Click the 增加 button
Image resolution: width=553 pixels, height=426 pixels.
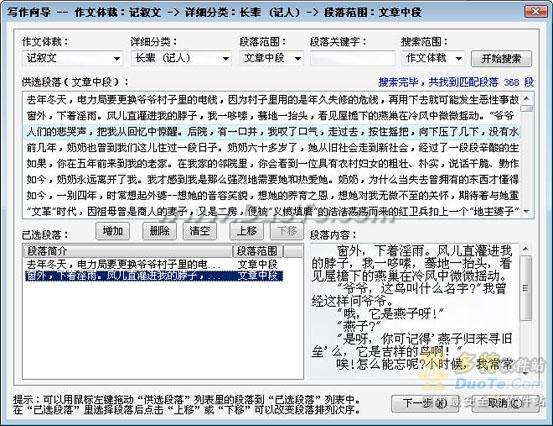pyautogui.click(x=113, y=231)
